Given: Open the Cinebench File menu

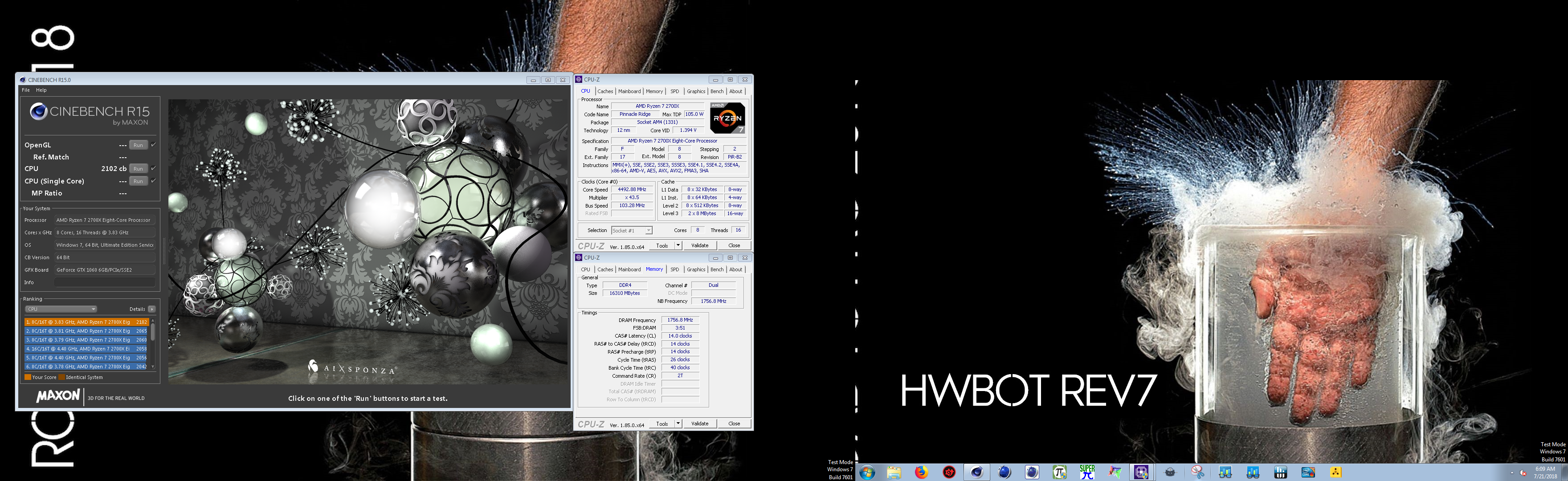Looking at the screenshot, I should [x=25, y=90].
